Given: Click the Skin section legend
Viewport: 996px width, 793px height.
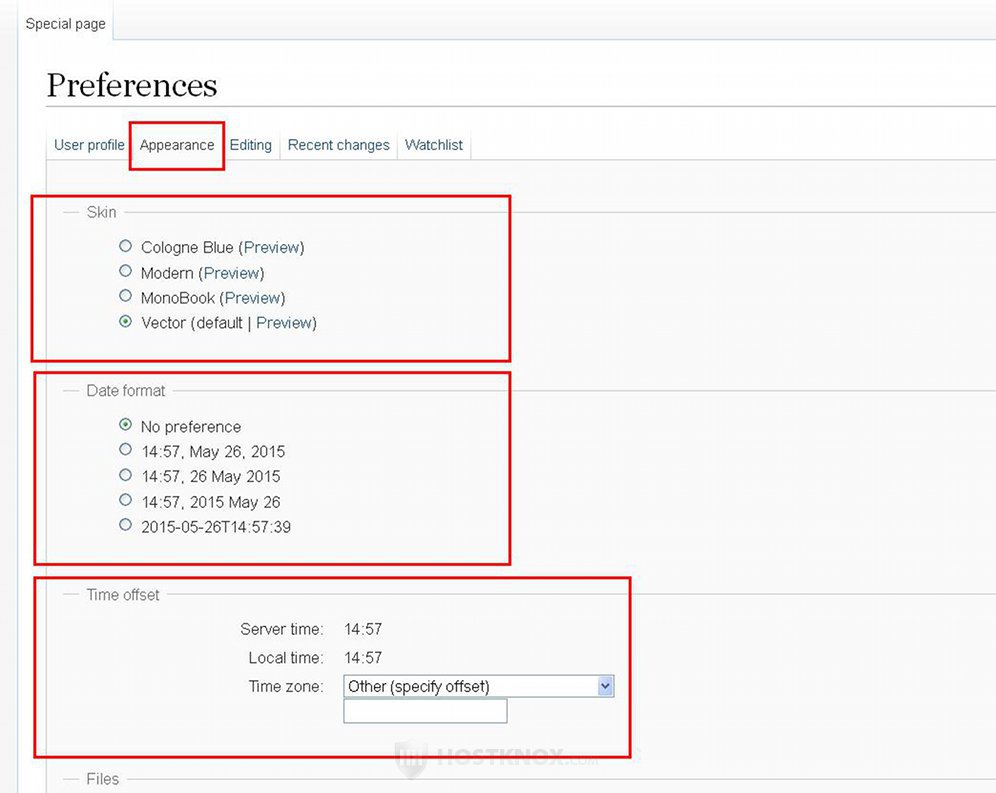Looking at the screenshot, I should 102,212.
